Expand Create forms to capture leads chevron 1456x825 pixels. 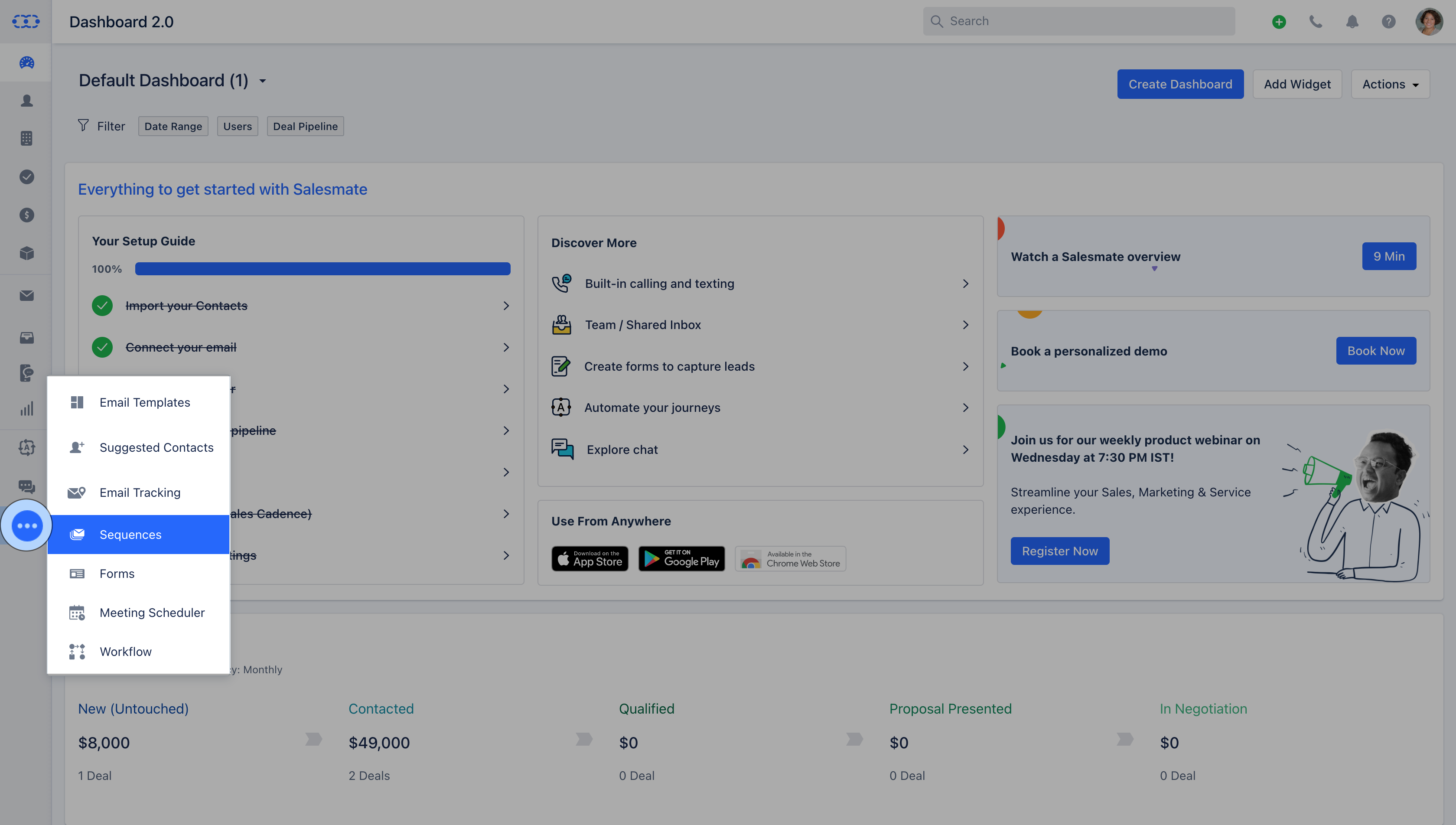click(x=965, y=366)
